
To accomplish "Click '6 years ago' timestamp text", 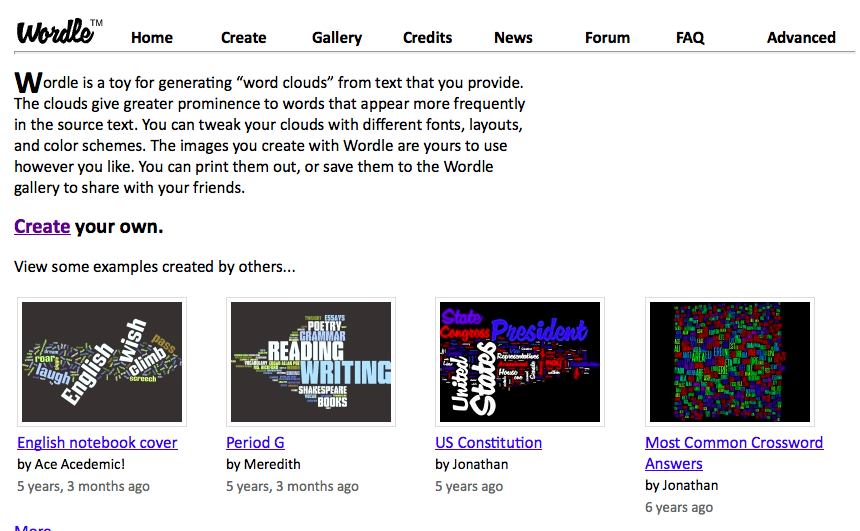I will pyautogui.click(x=679, y=507).
